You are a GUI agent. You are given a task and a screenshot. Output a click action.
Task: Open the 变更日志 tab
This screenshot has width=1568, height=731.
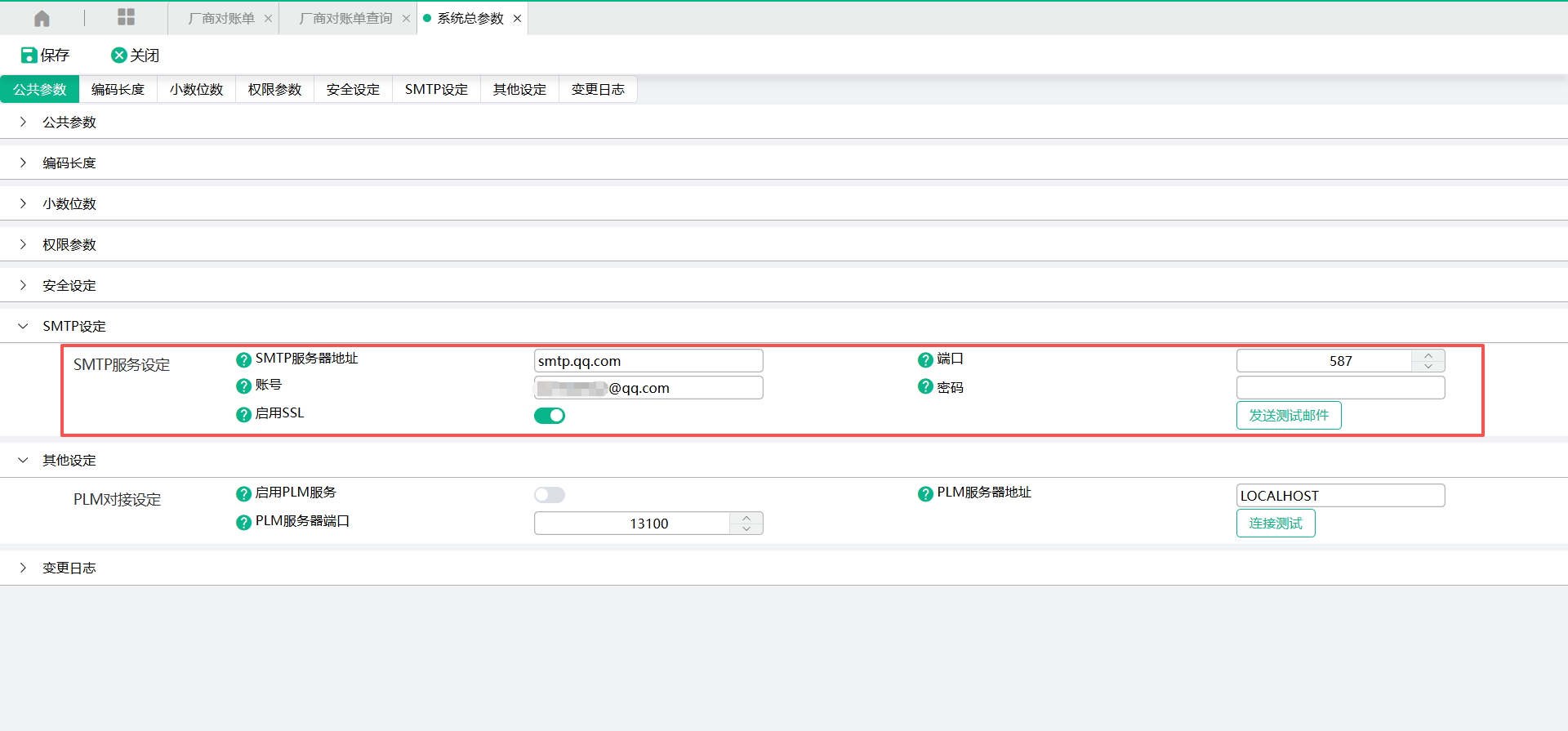[x=598, y=89]
